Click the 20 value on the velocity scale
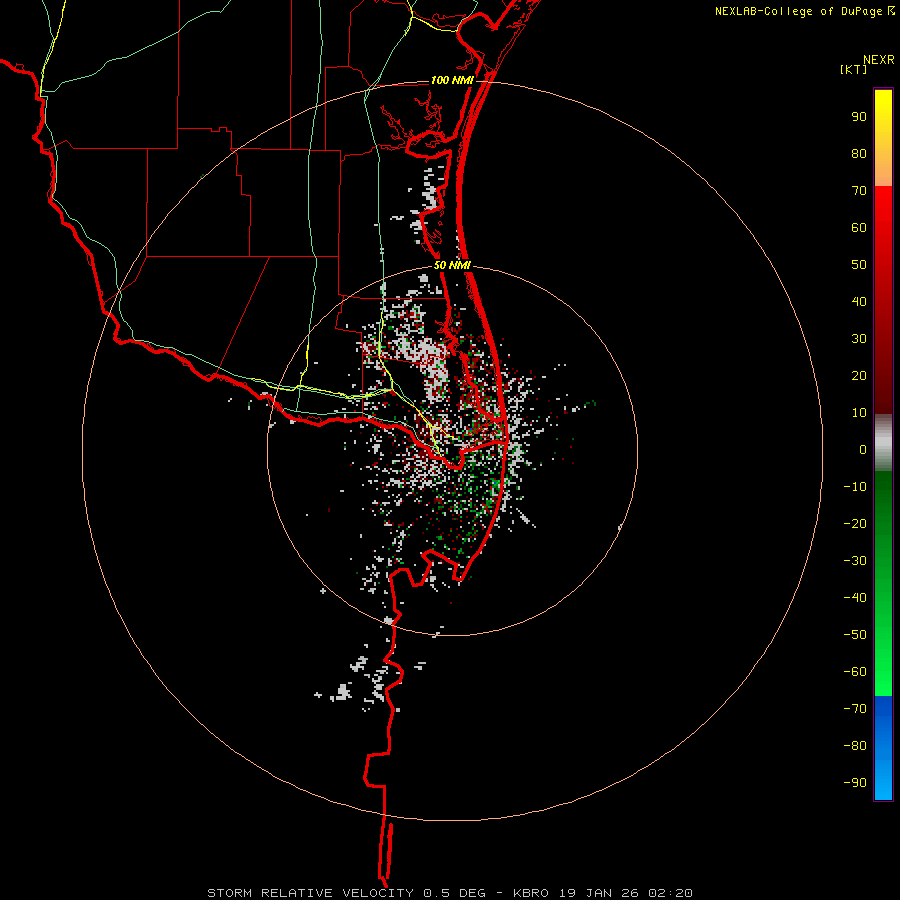900x900 pixels. 859,376
